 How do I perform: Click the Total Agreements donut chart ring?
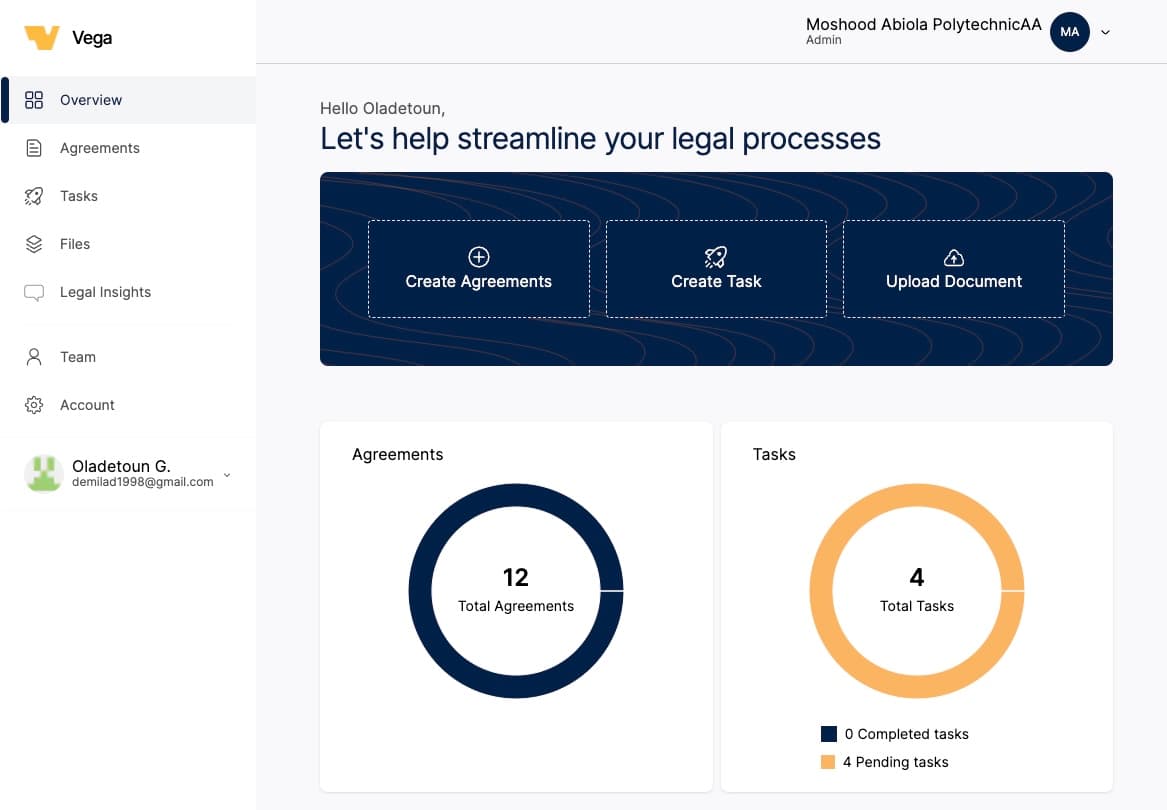[x=420, y=591]
